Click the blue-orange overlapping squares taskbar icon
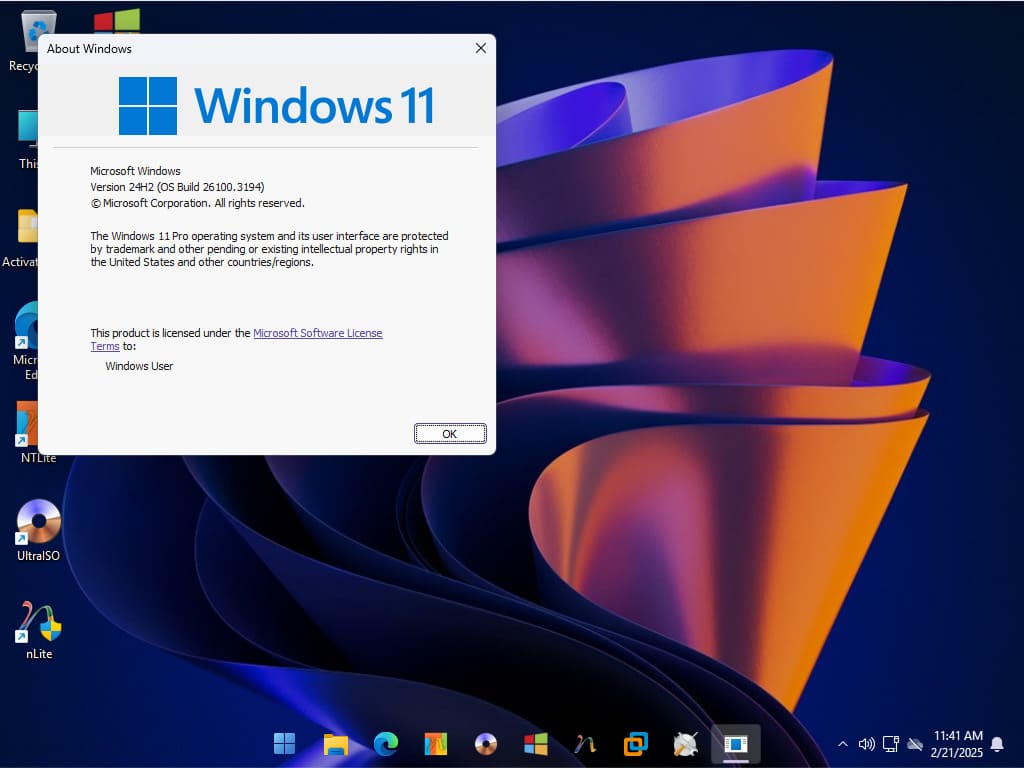Screen dimensions: 1024x768 pos(635,743)
